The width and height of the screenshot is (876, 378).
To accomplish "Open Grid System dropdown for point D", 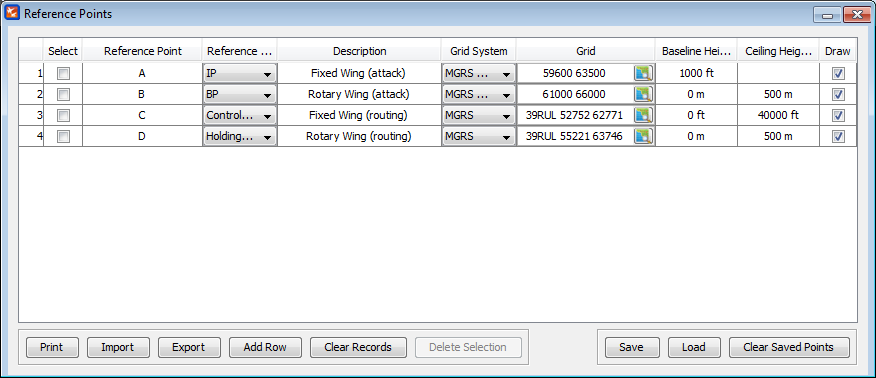I will [479, 136].
